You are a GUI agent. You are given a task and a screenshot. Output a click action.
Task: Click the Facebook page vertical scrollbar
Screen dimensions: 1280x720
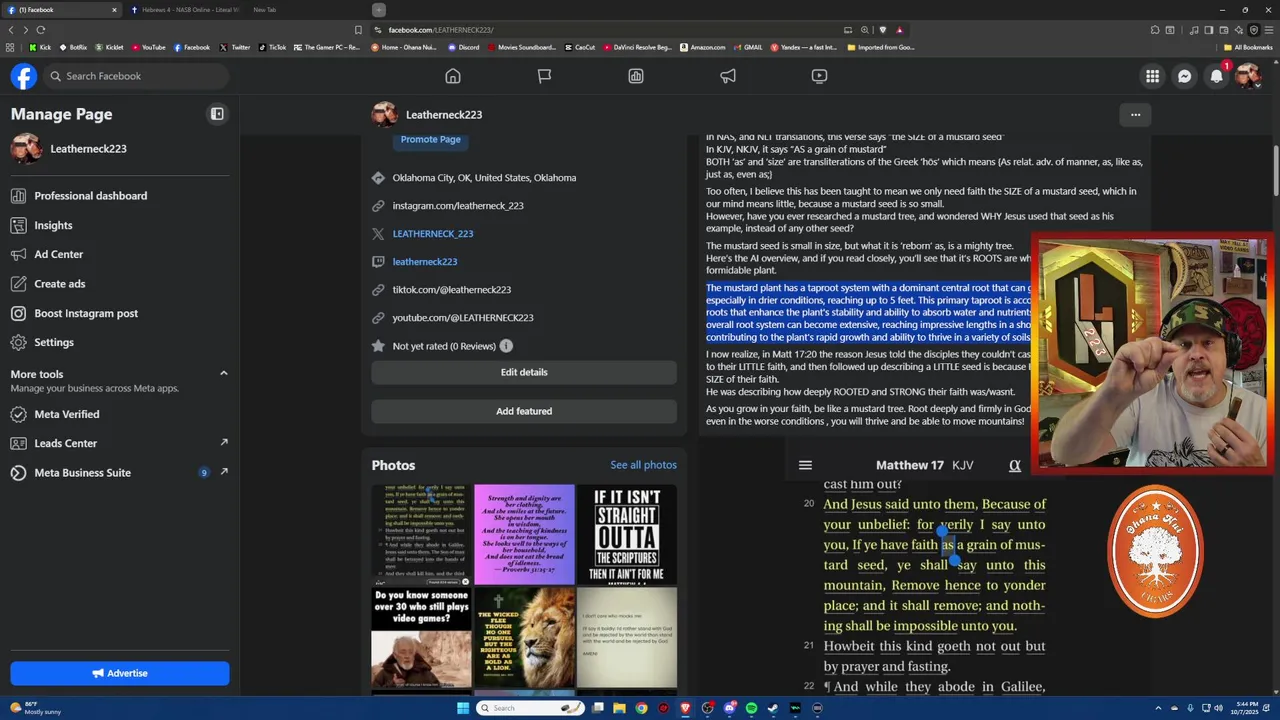pyautogui.click(x=1274, y=170)
